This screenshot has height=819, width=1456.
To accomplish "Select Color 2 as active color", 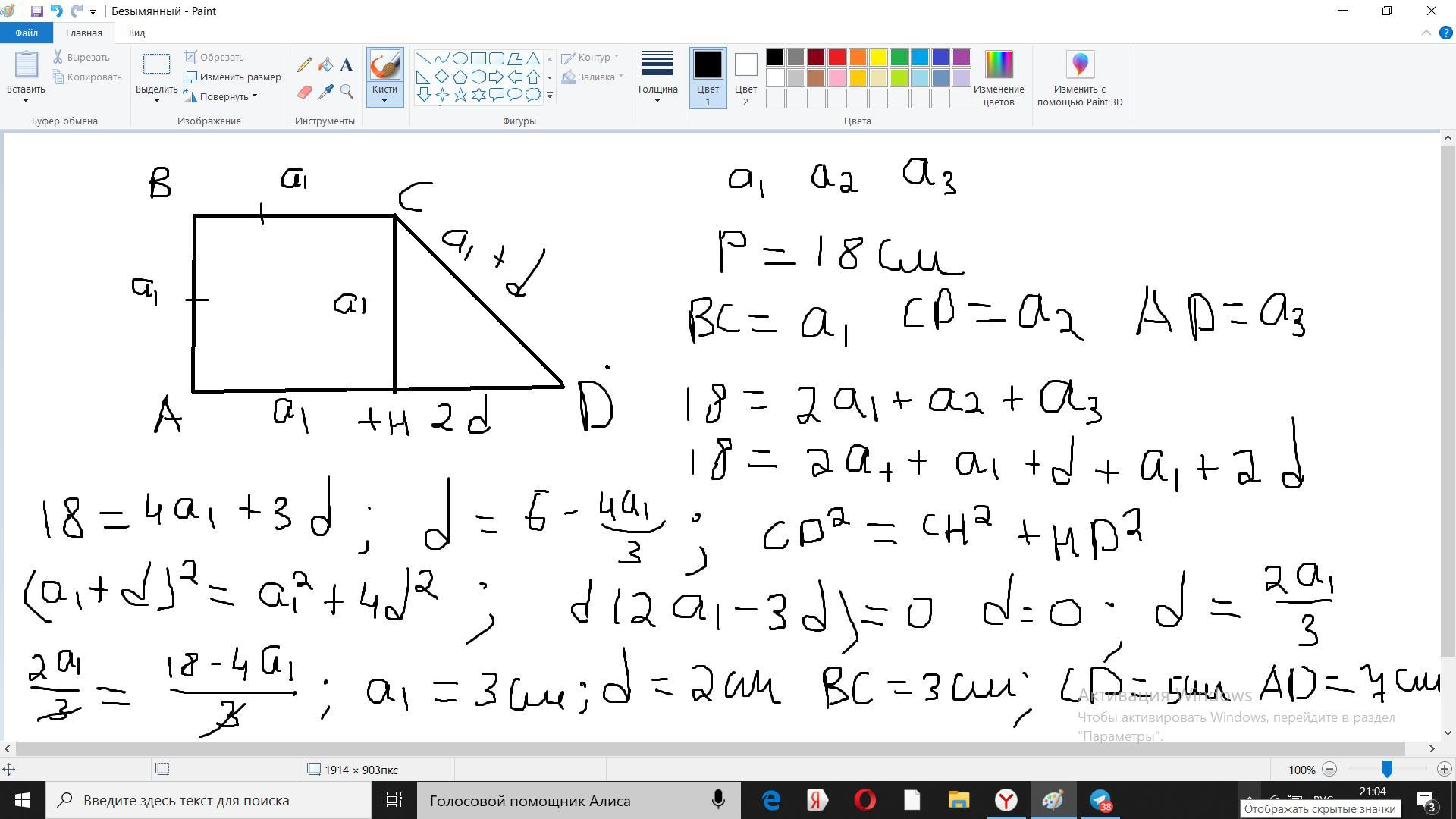I will click(x=745, y=77).
